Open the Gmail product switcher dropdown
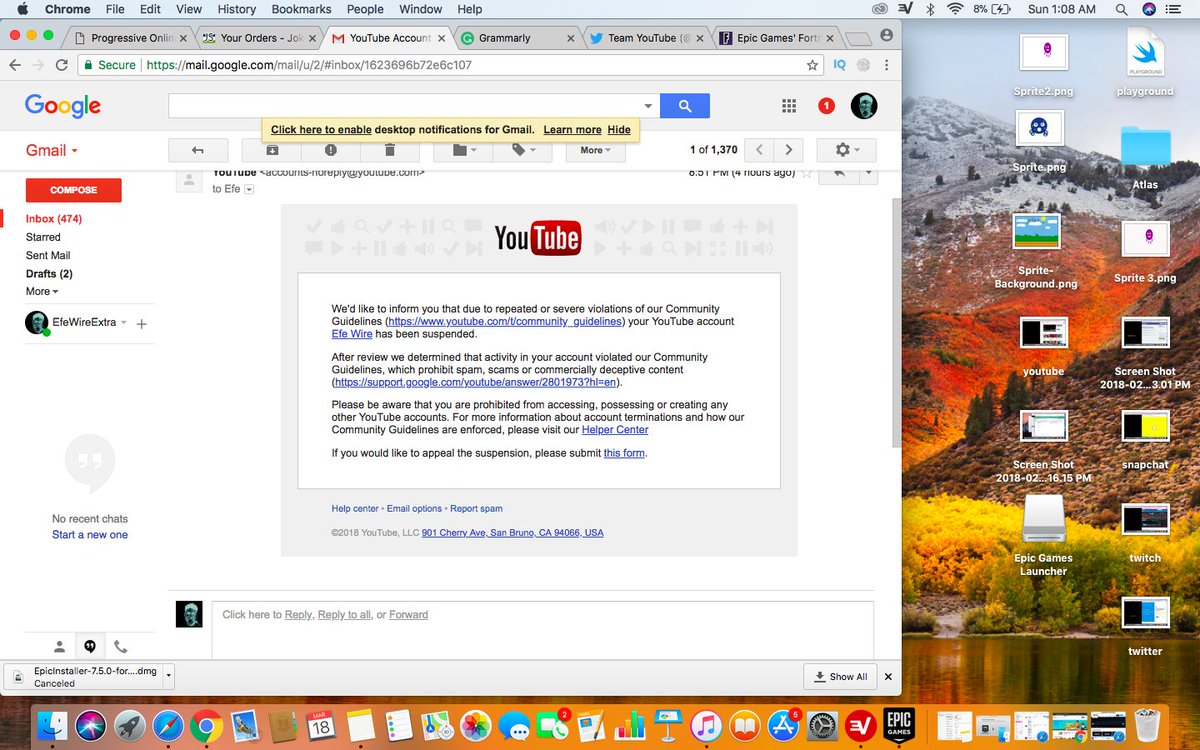The height and width of the screenshot is (750, 1200). tap(52, 150)
